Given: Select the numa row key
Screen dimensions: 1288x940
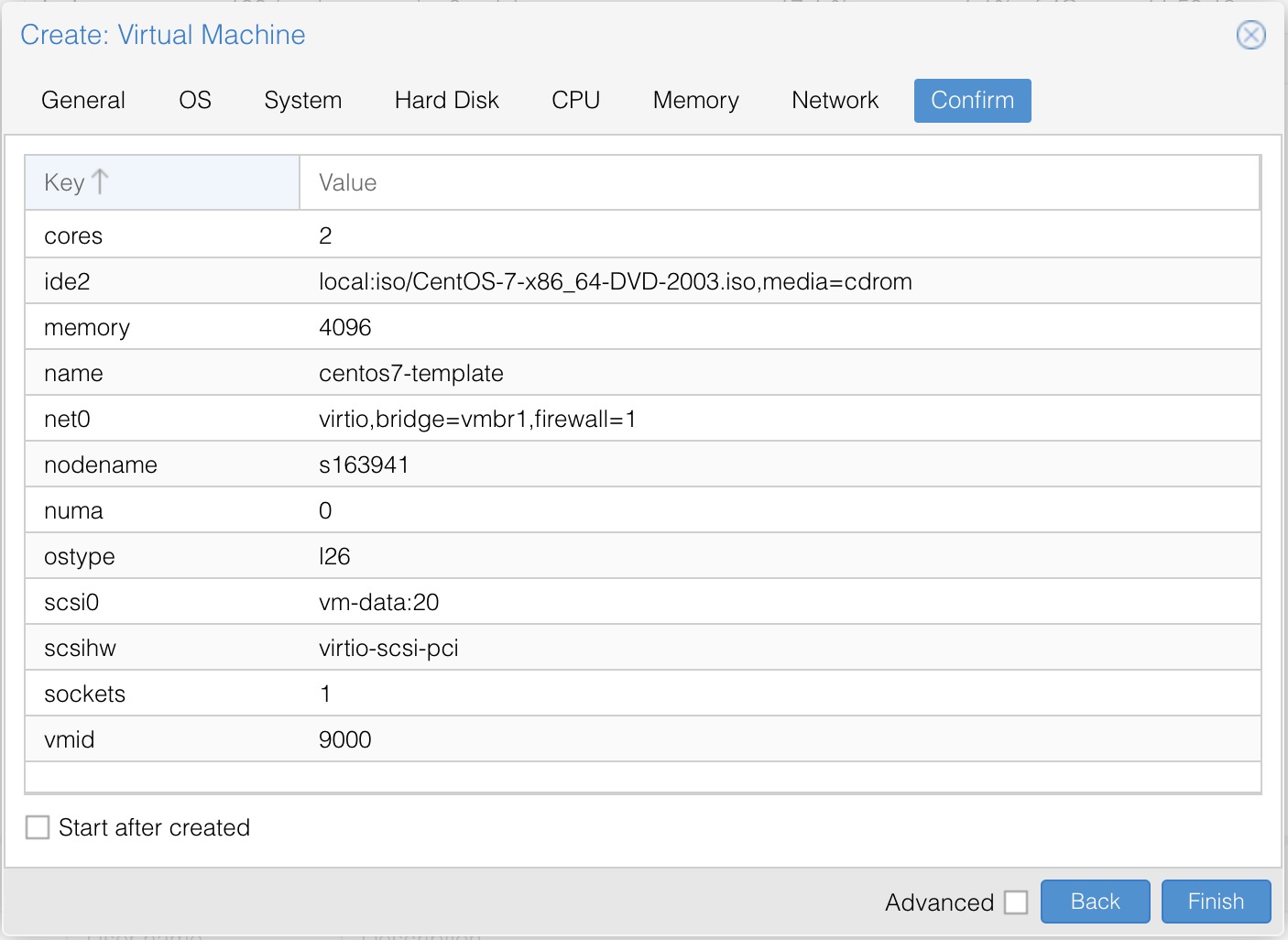Looking at the screenshot, I should tap(73, 510).
